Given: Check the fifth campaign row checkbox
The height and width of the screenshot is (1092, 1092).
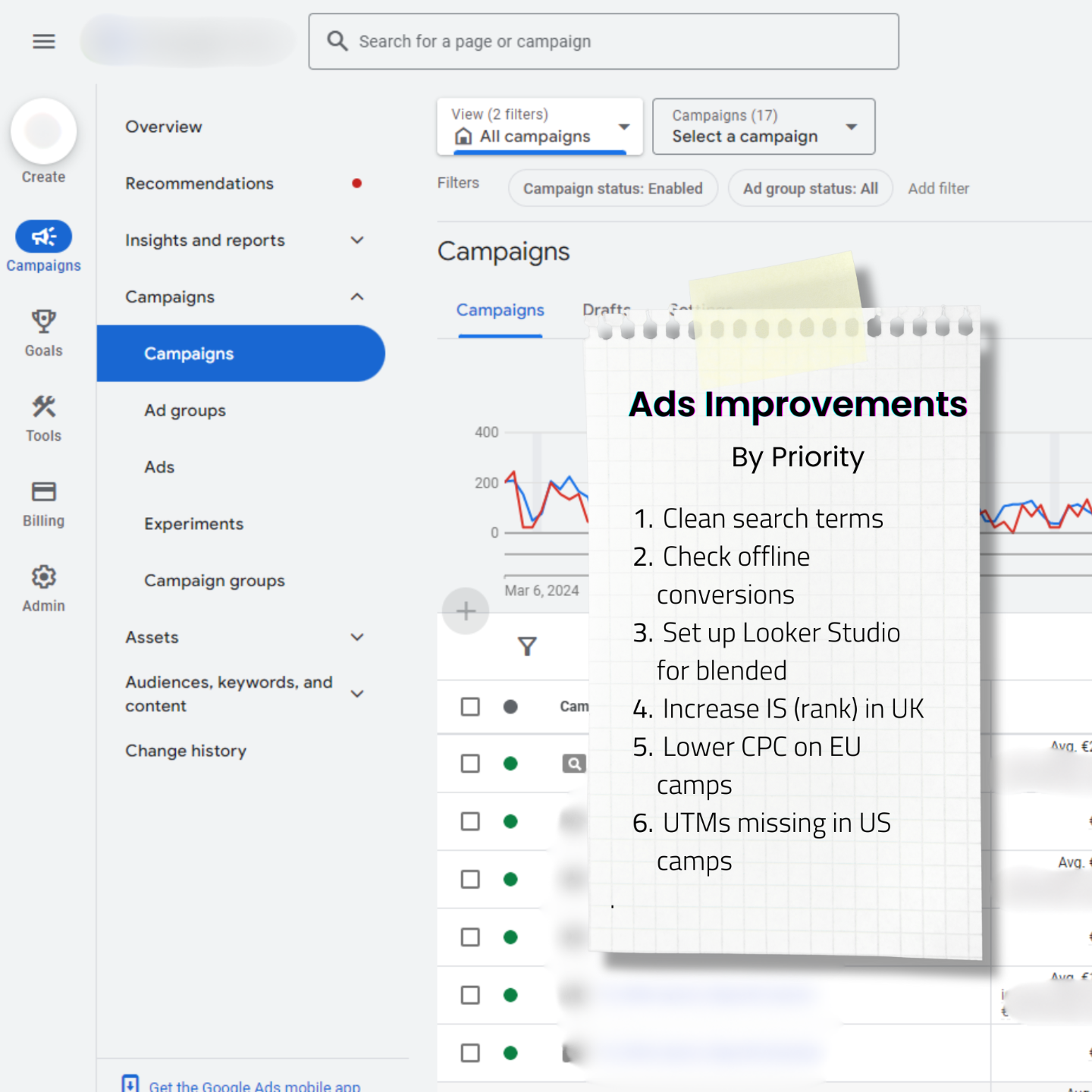Looking at the screenshot, I should pyautogui.click(x=470, y=995).
